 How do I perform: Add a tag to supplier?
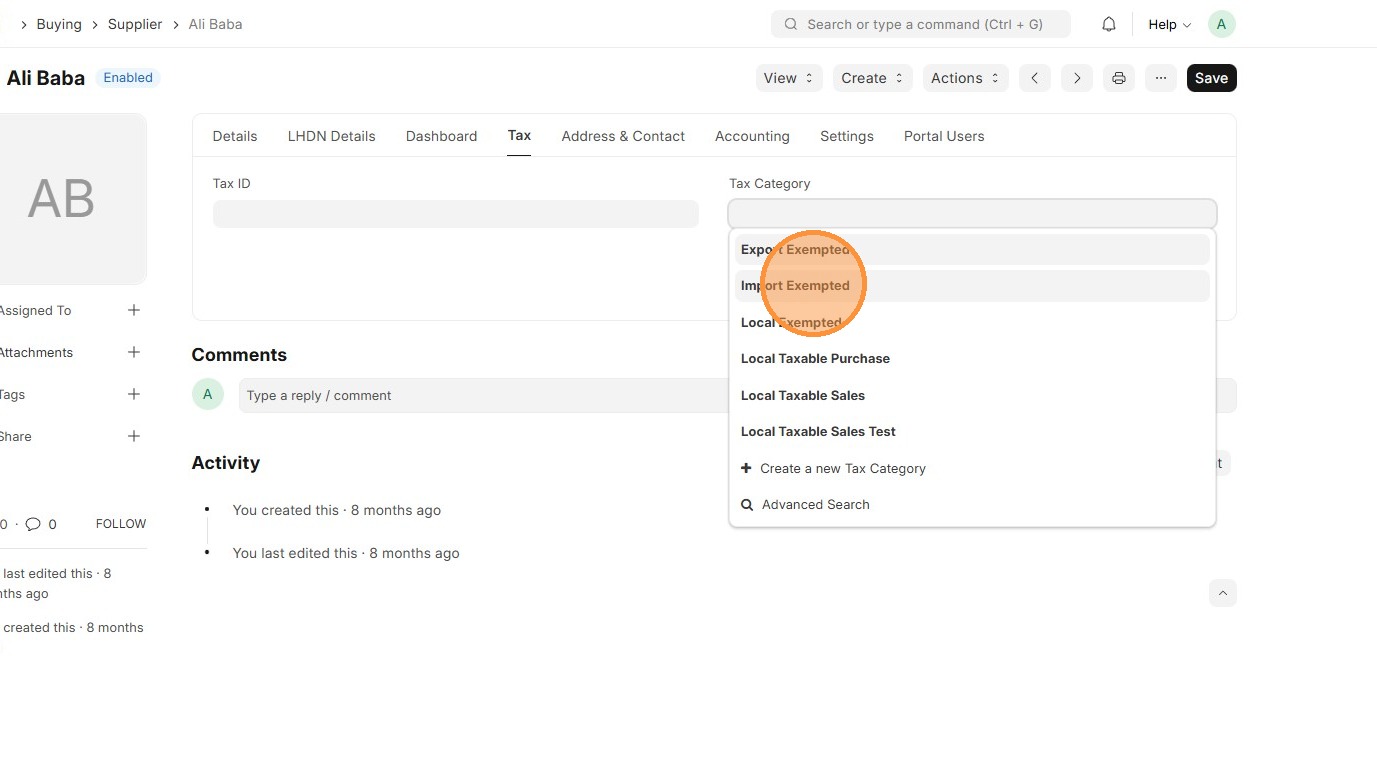coord(134,394)
